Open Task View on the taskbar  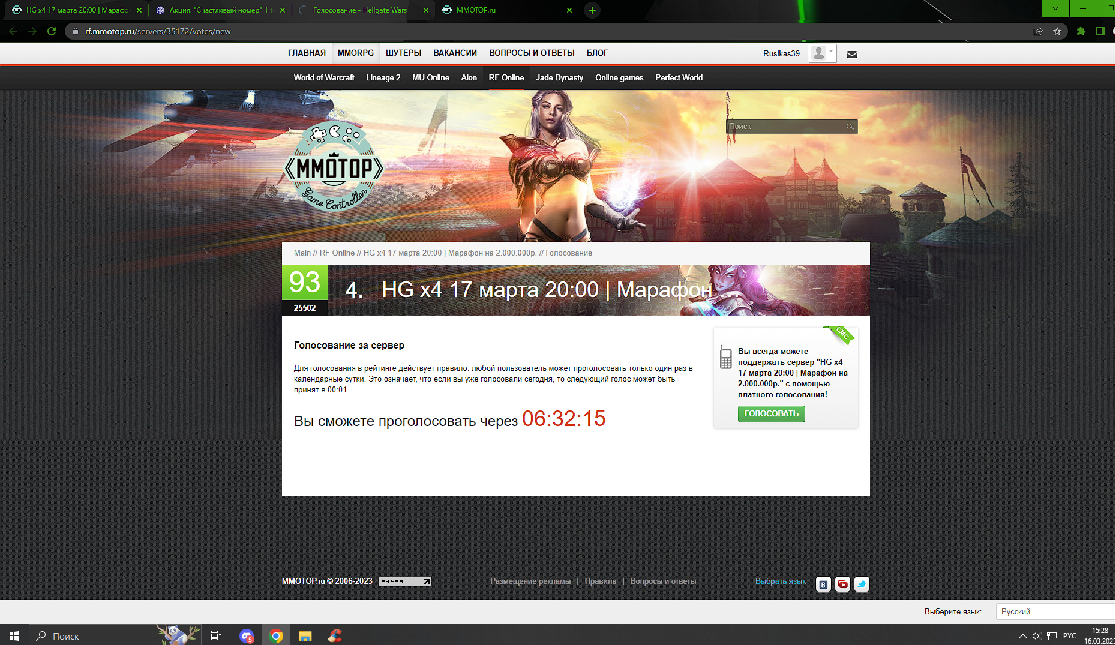[x=215, y=636]
